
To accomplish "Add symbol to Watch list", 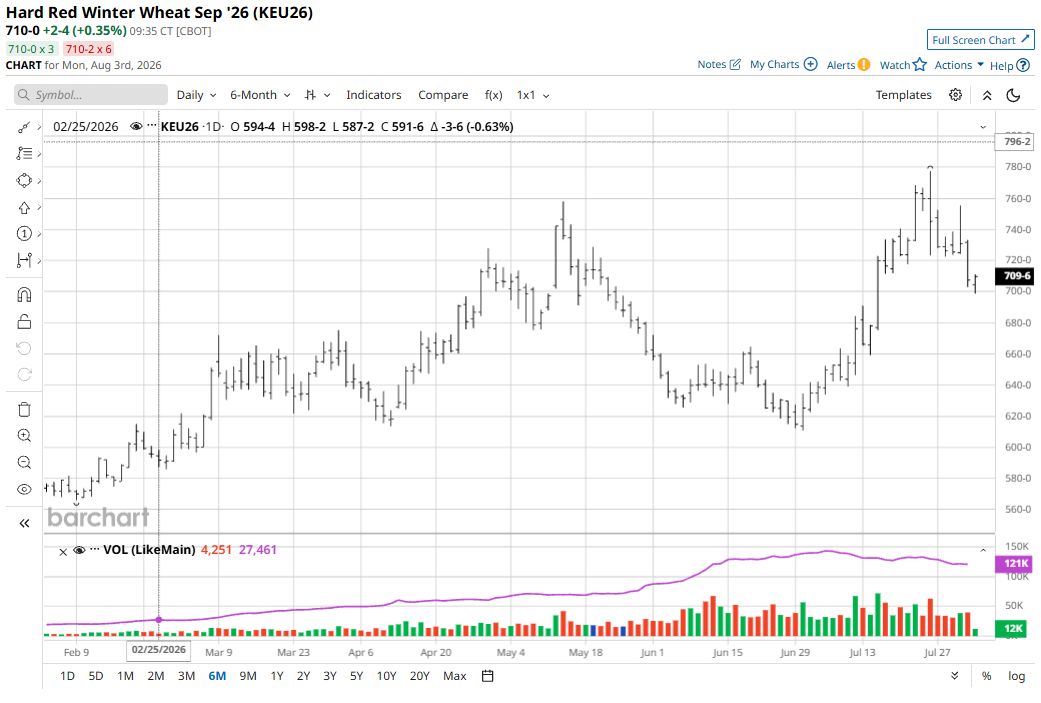I will [903, 64].
